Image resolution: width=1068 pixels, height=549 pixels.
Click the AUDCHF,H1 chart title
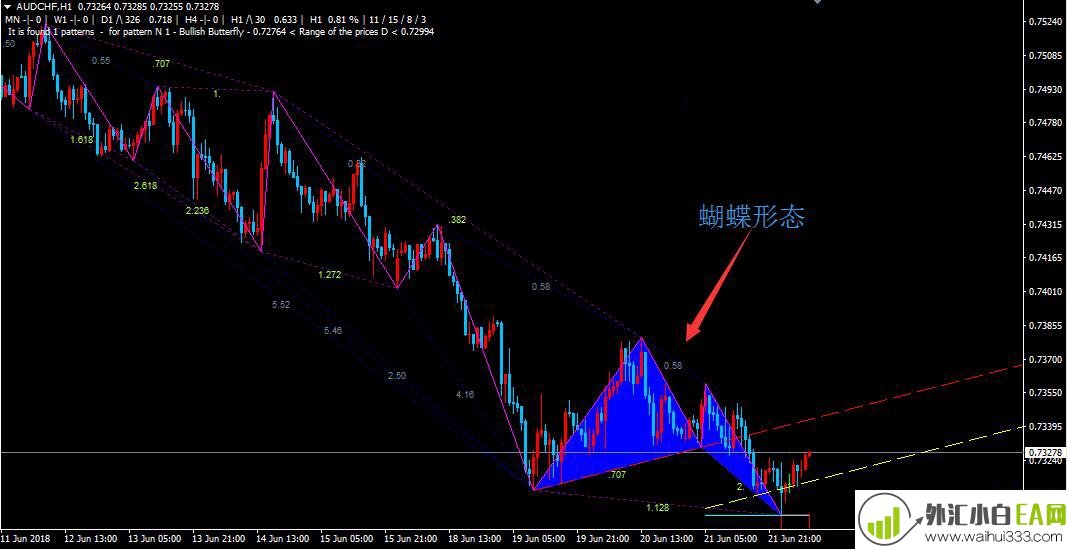click(x=44, y=7)
